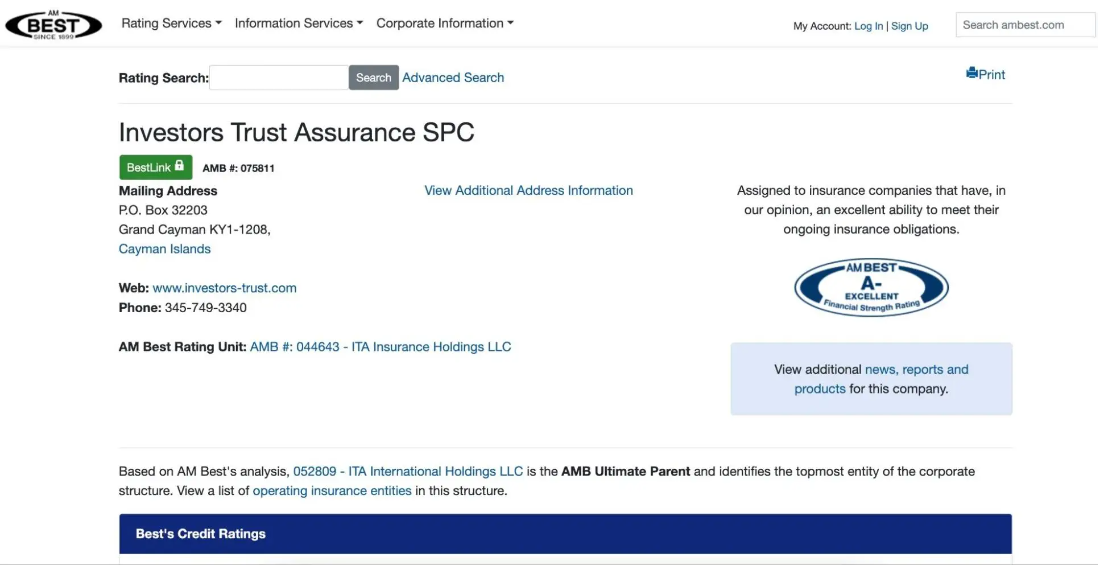Viewport: 1098px width, 566px height.
Task: Visit www.investors-trust.com website link
Action: tap(224, 288)
